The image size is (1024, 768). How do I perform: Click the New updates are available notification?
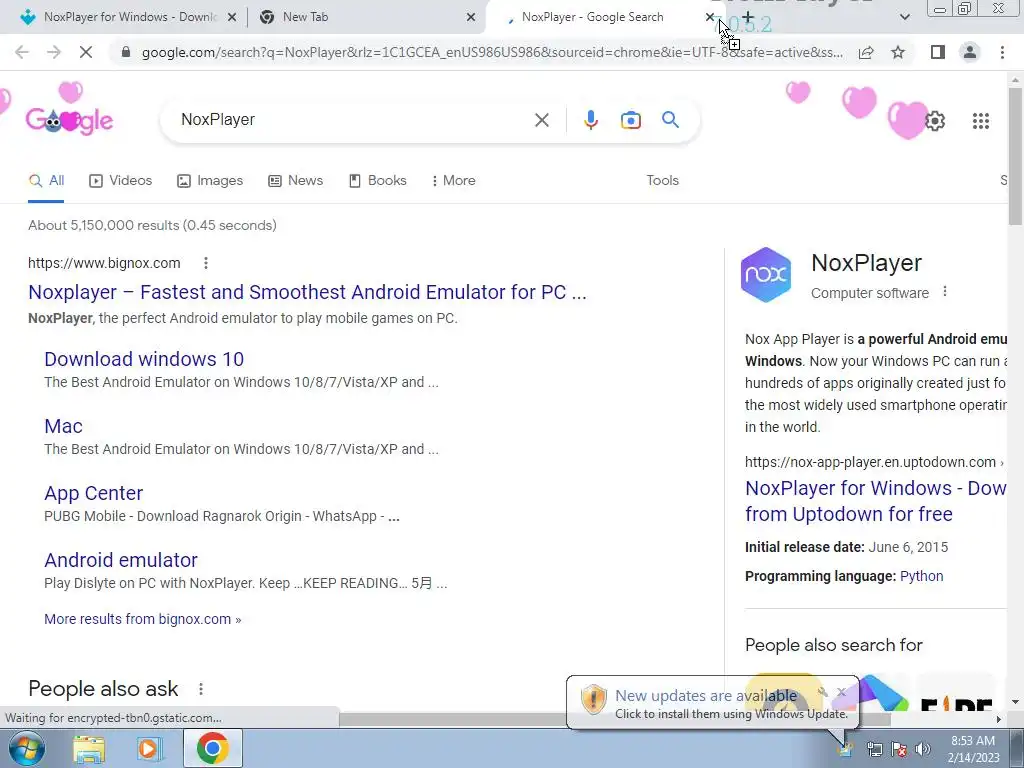pos(712,703)
